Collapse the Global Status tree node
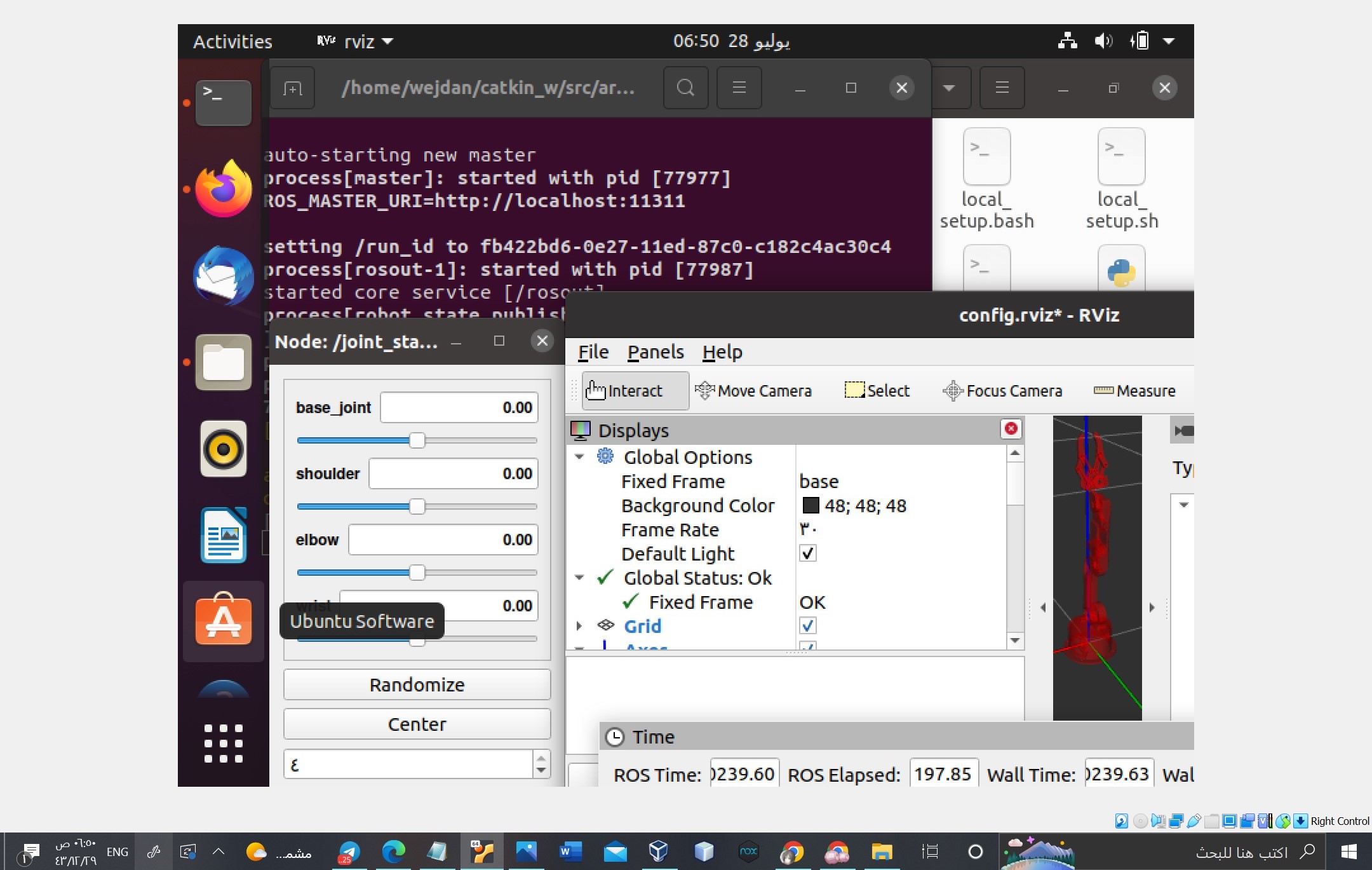 point(579,578)
